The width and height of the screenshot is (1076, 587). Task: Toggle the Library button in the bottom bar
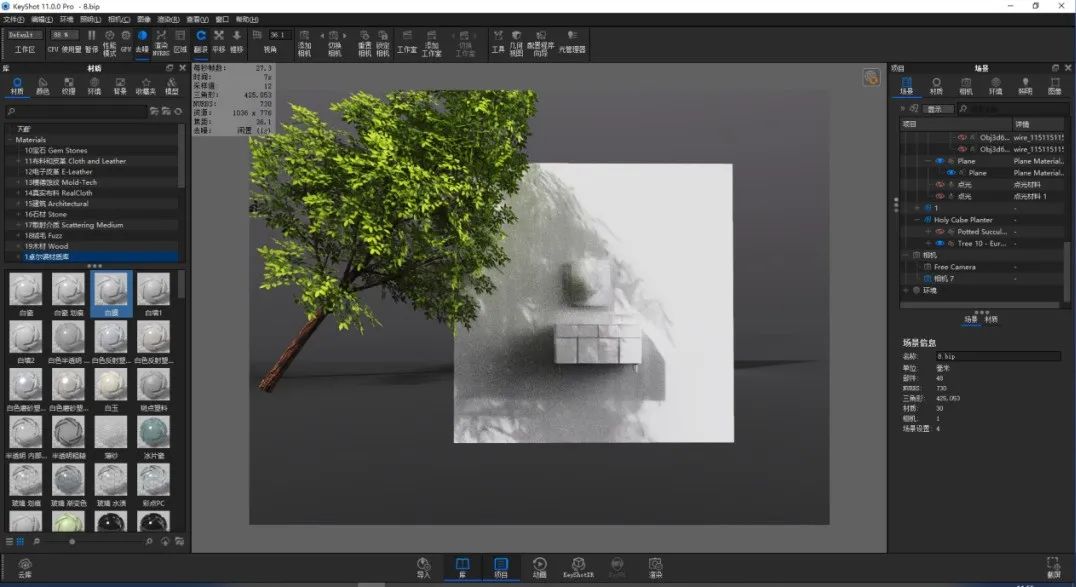pyautogui.click(x=463, y=568)
